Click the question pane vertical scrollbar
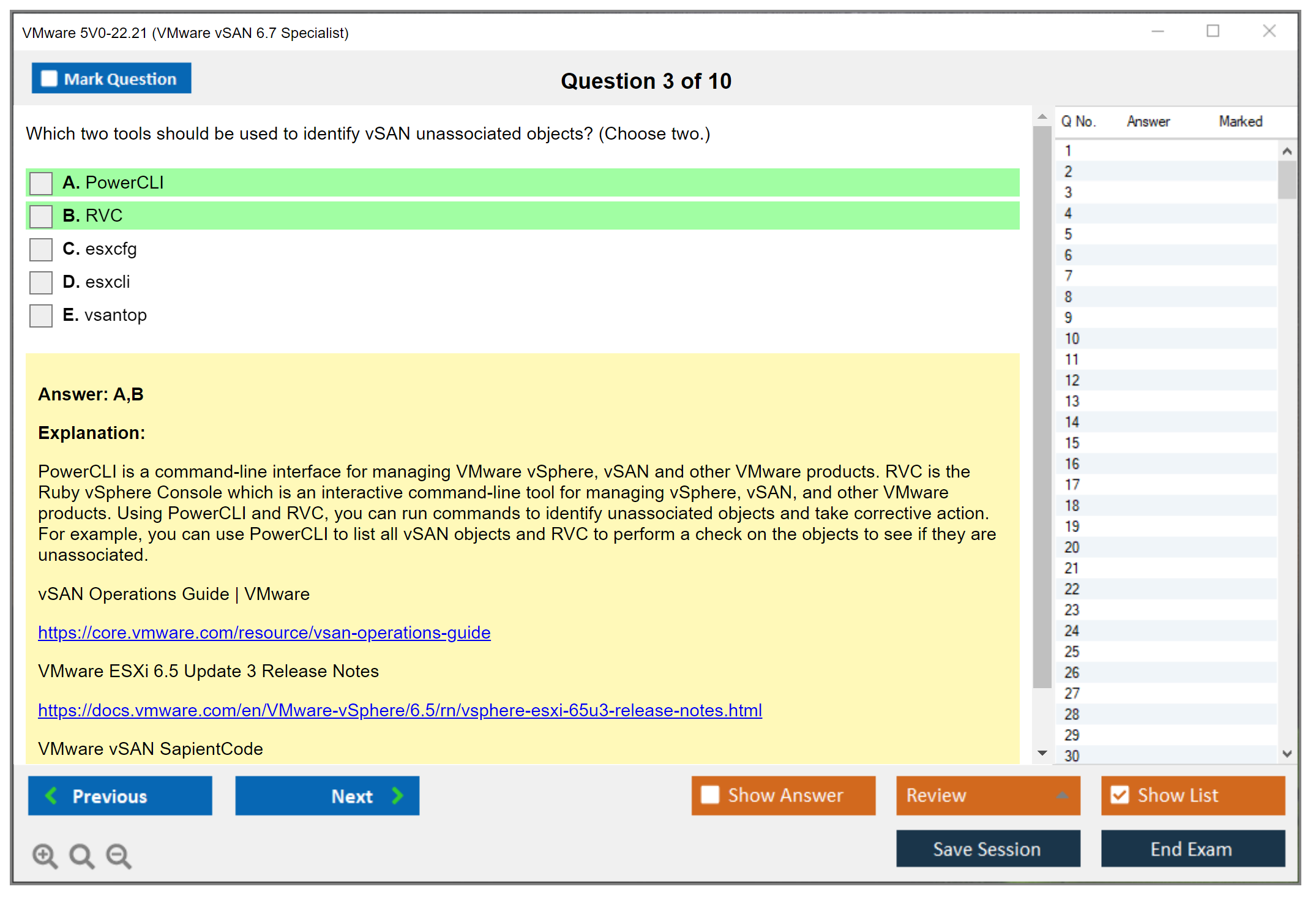This screenshot has height=900, width=1316. pyautogui.click(x=1042, y=404)
